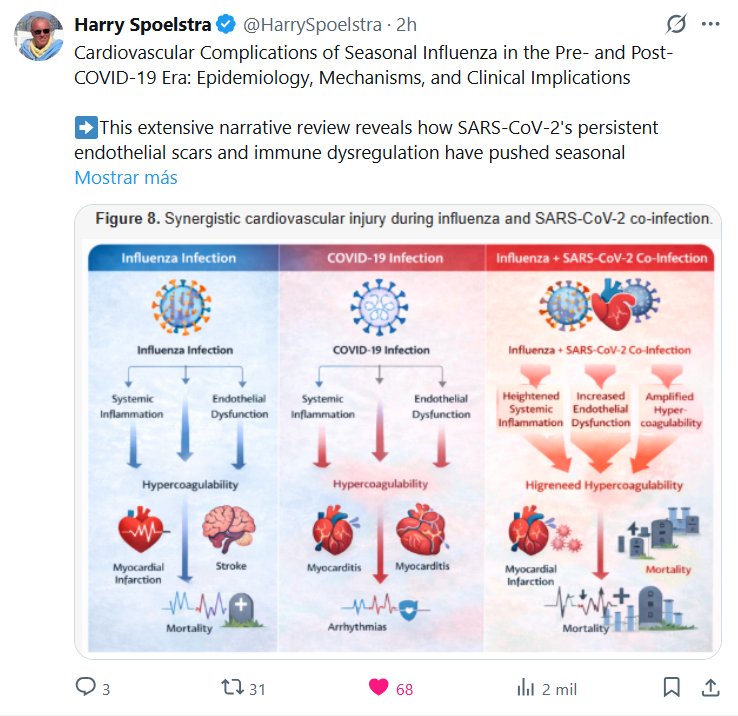Screen dimensions: 738x716
Task: Unlike the post via the pink heart
Action: pos(378,687)
